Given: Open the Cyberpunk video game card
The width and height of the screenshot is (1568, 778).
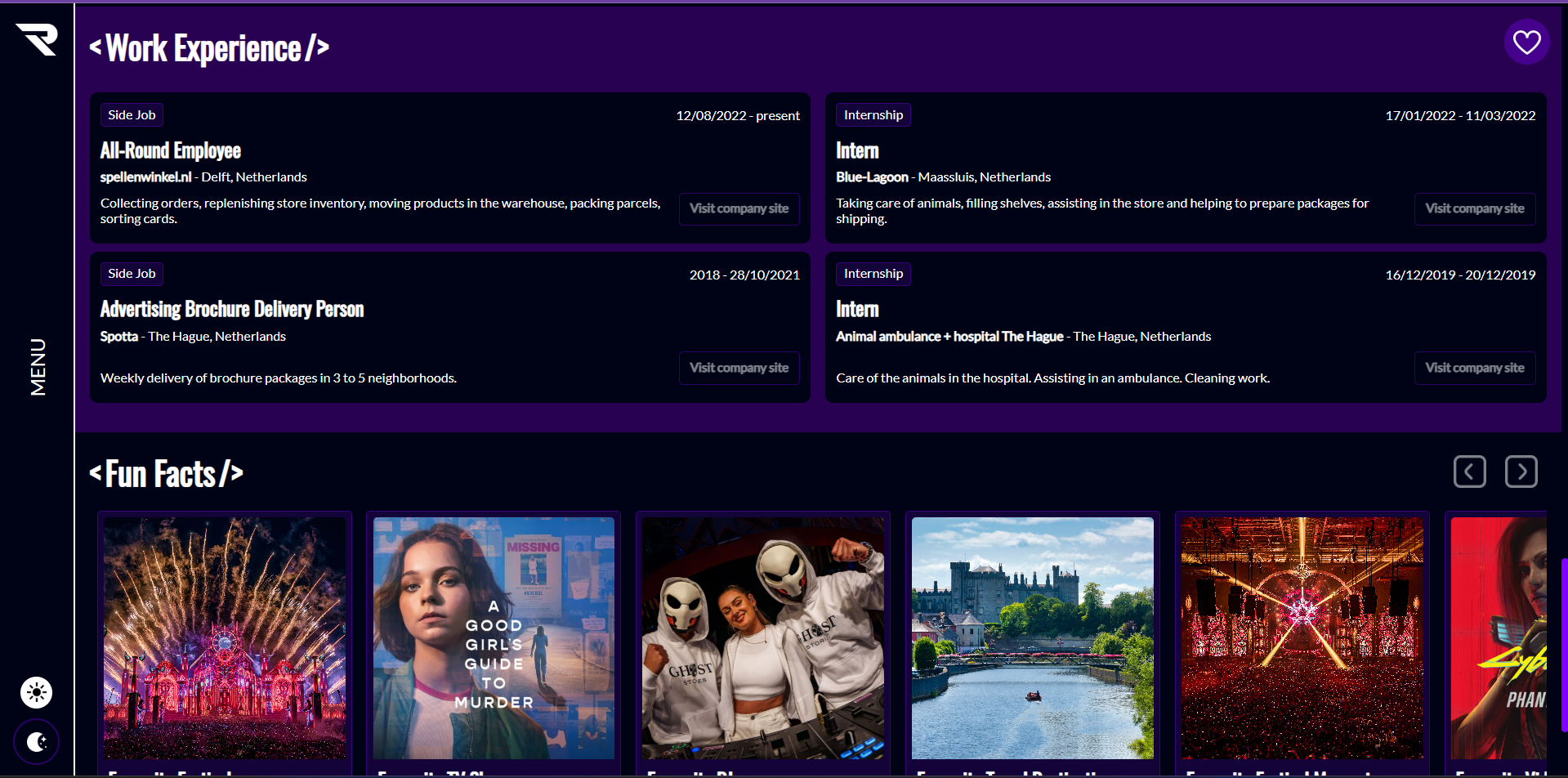Looking at the screenshot, I should (x=1499, y=638).
